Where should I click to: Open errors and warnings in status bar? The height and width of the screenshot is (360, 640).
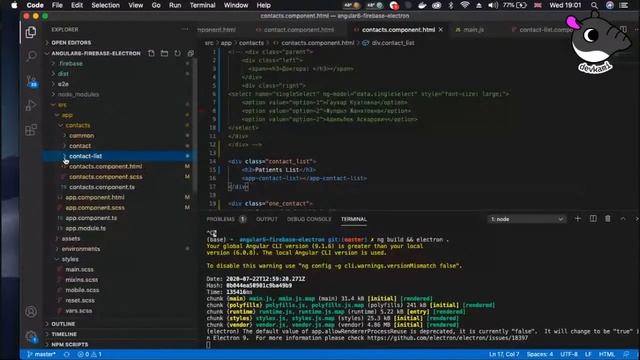(x=89, y=354)
